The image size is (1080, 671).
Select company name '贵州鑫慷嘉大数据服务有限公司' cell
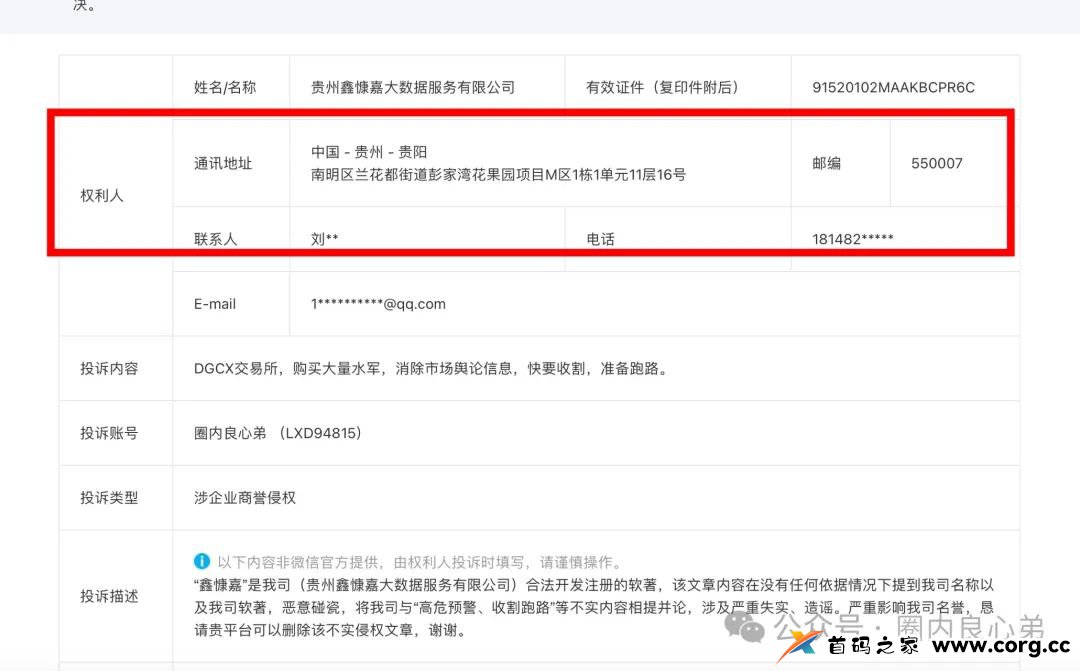(x=413, y=87)
